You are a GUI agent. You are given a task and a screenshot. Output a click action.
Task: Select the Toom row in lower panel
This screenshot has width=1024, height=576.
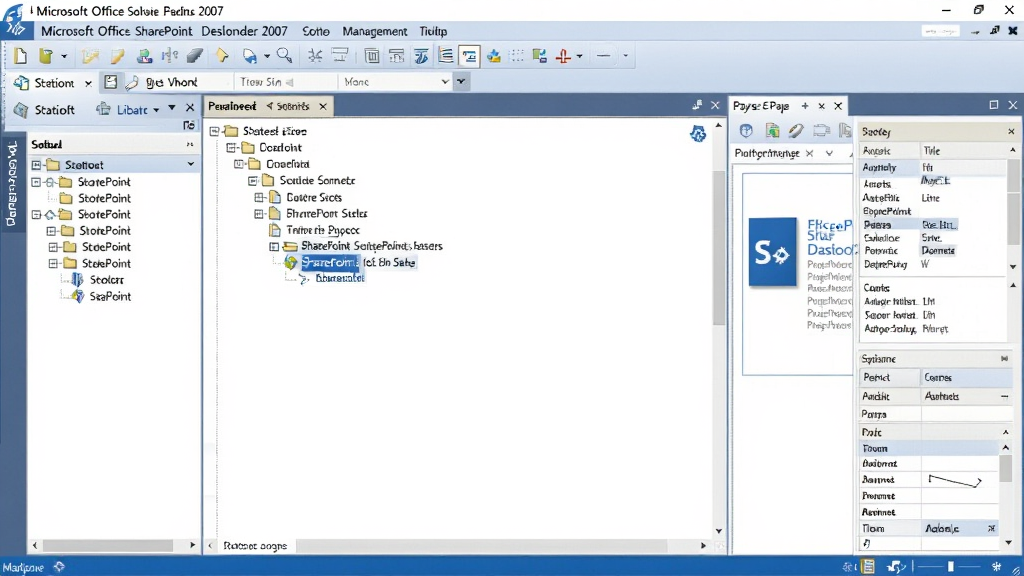(x=929, y=448)
